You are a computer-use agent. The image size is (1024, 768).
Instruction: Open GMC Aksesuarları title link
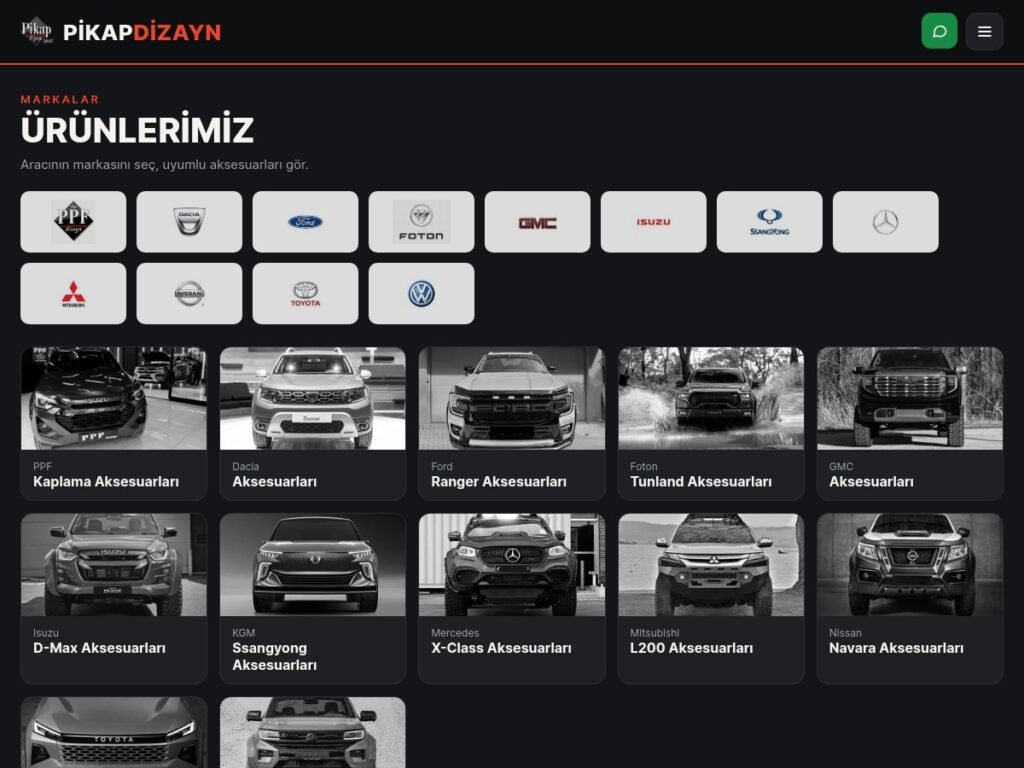click(x=871, y=482)
